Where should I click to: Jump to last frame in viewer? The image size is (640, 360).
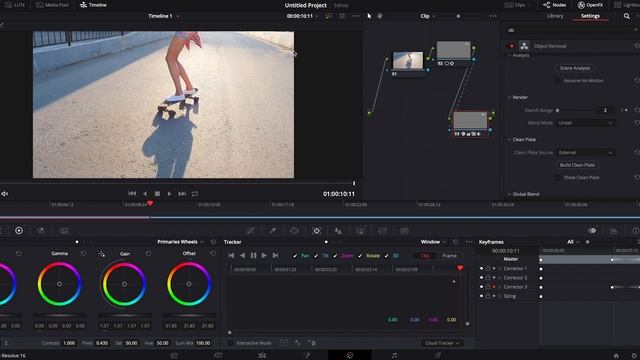[x=182, y=193]
